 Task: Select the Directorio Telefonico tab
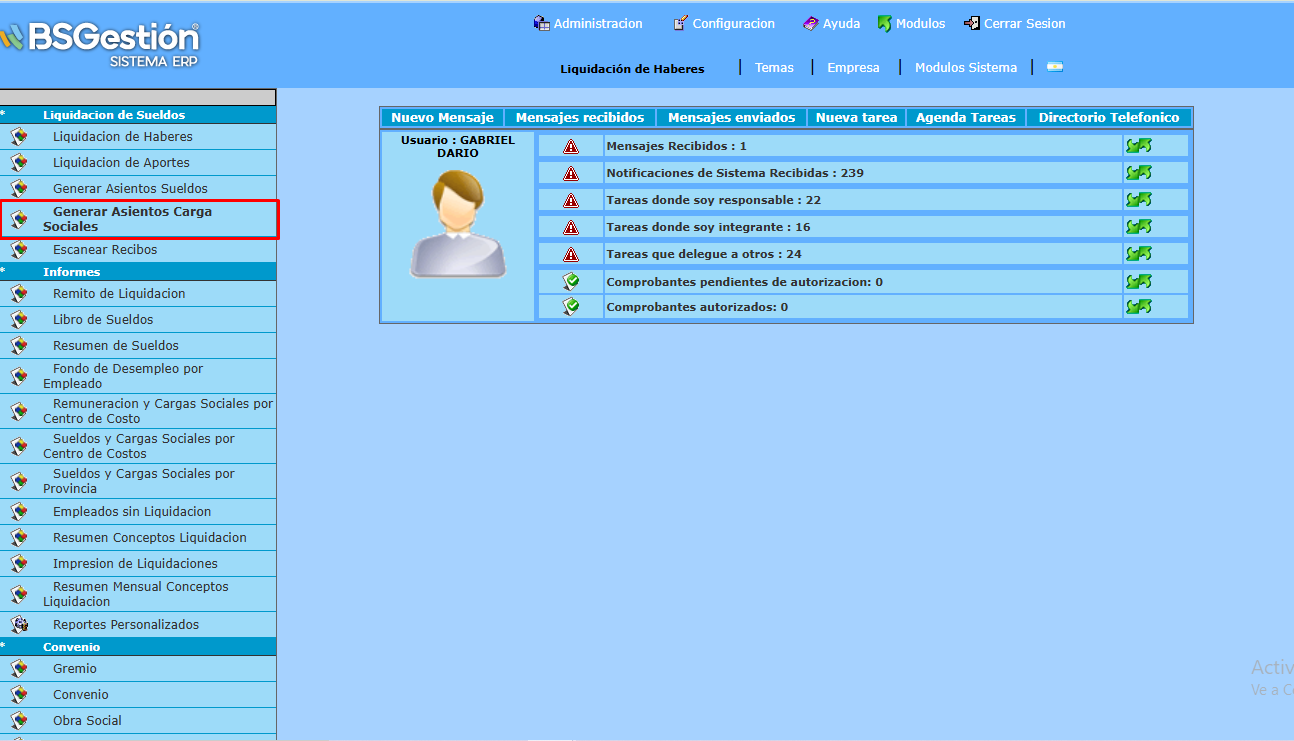(1109, 117)
